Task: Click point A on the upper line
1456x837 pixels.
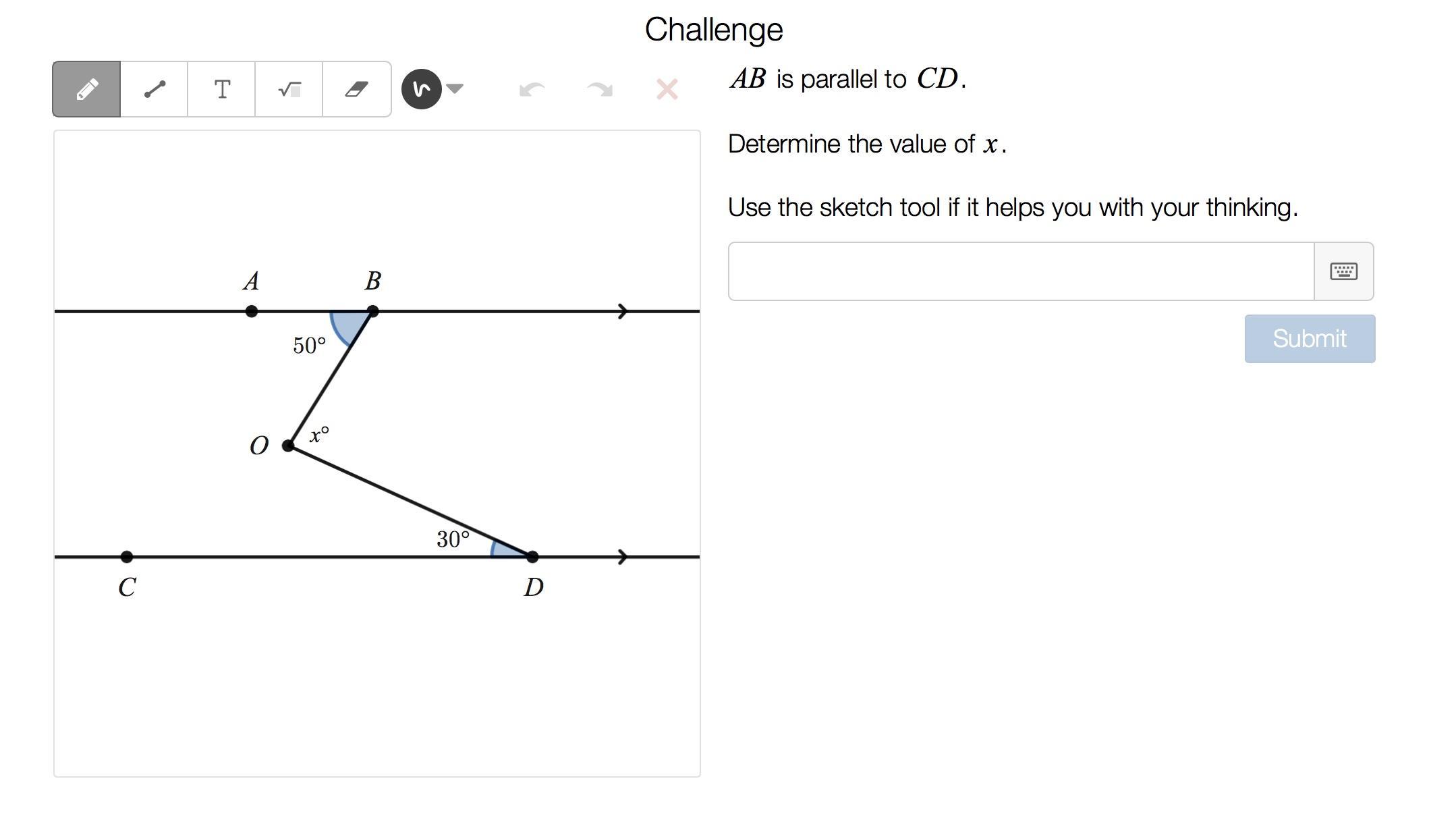Action: pos(252,311)
